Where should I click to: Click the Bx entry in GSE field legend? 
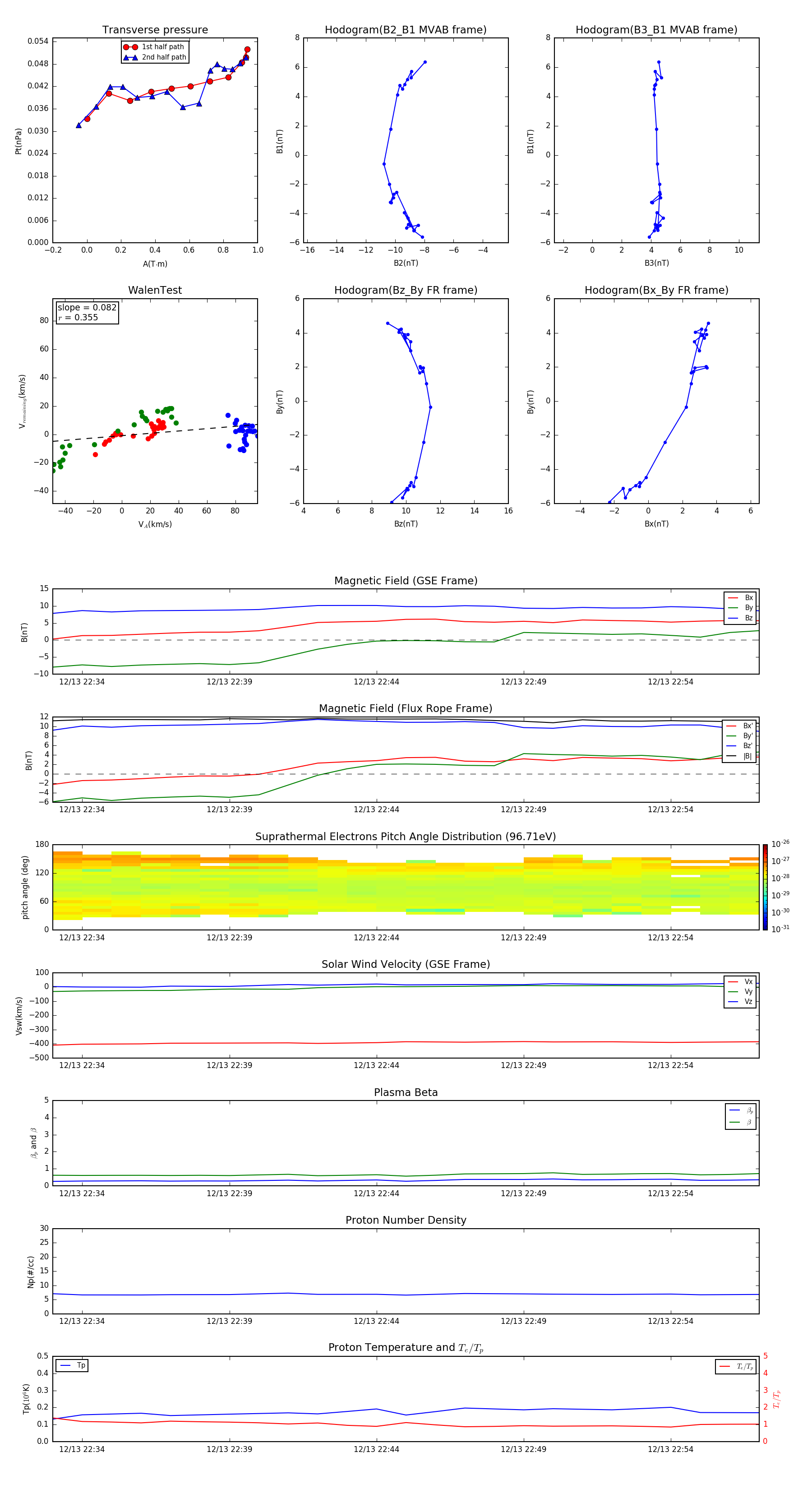pyautogui.click(x=740, y=598)
